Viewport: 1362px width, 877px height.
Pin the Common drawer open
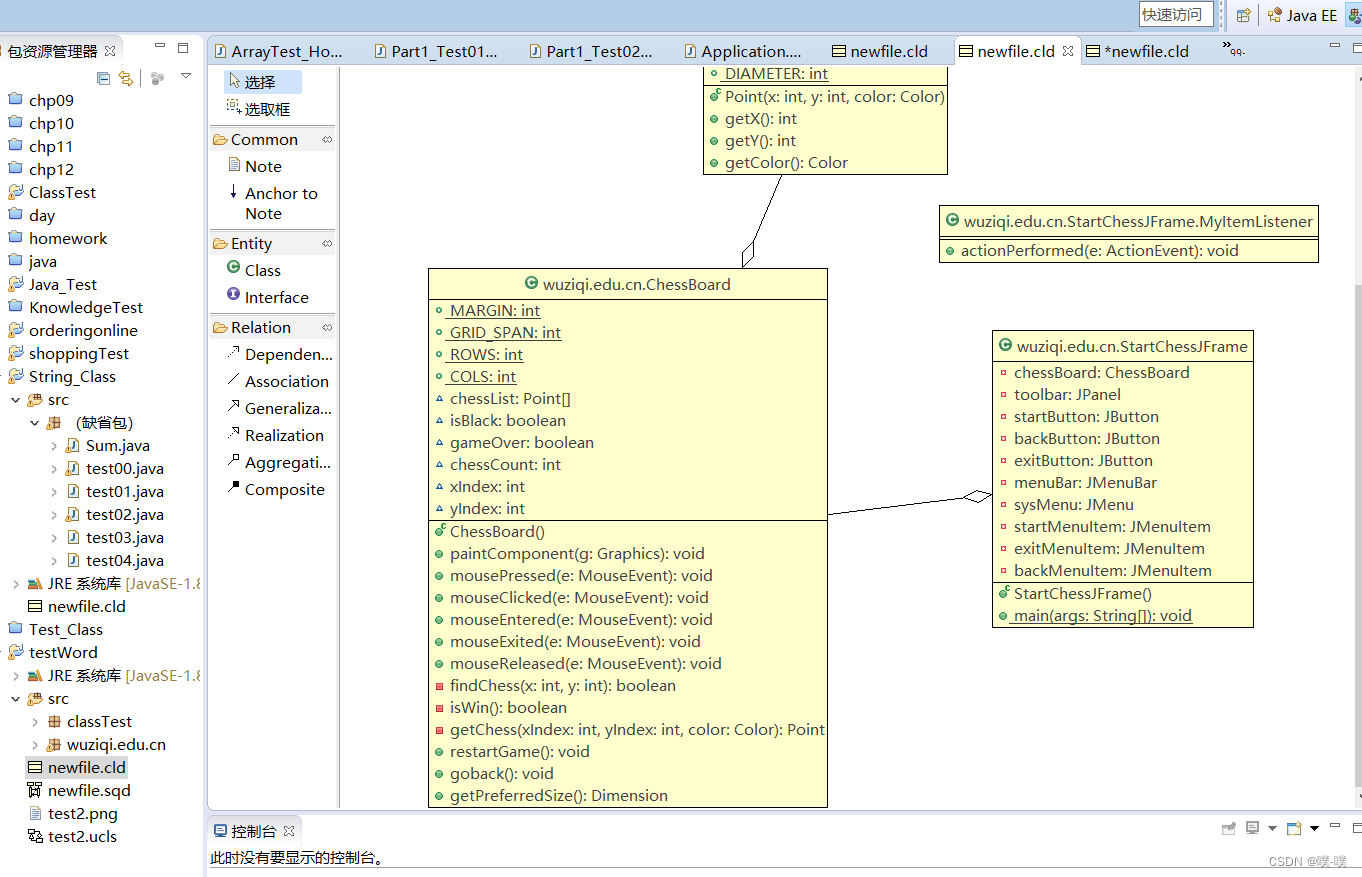[x=326, y=139]
